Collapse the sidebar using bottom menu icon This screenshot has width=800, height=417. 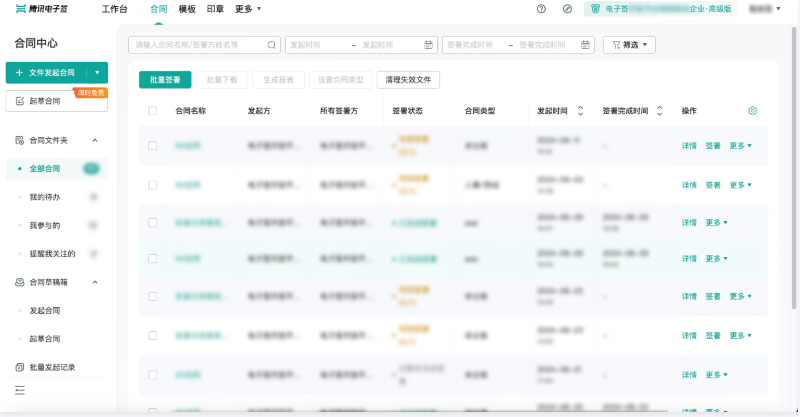20,390
